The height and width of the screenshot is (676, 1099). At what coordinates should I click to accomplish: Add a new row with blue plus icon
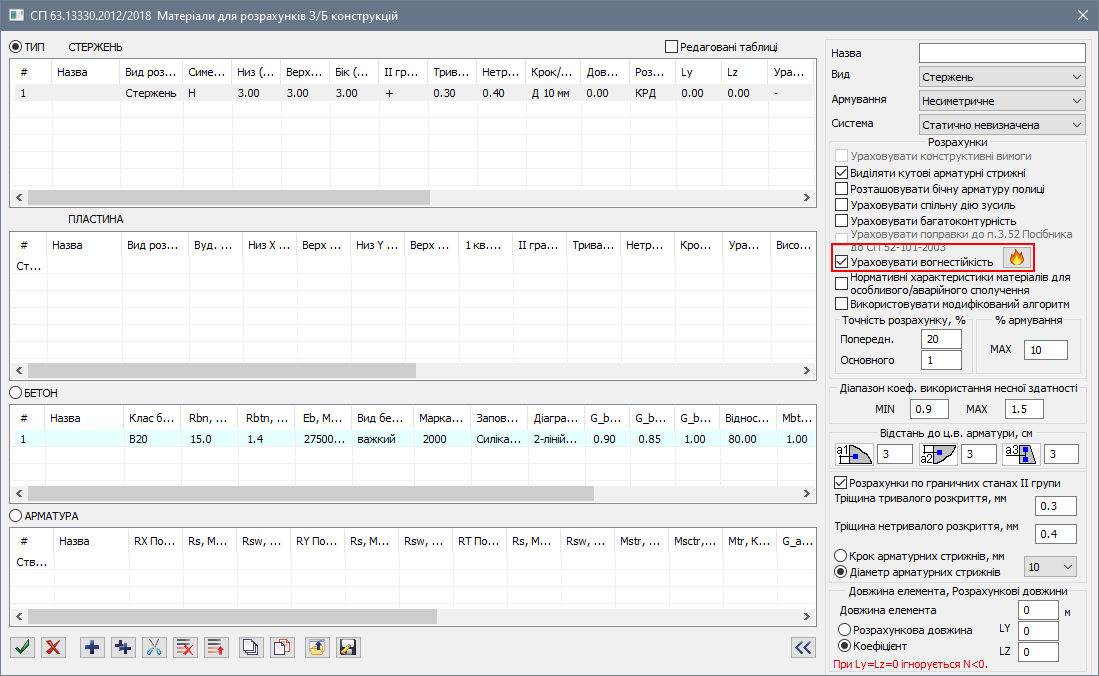click(93, 647)
